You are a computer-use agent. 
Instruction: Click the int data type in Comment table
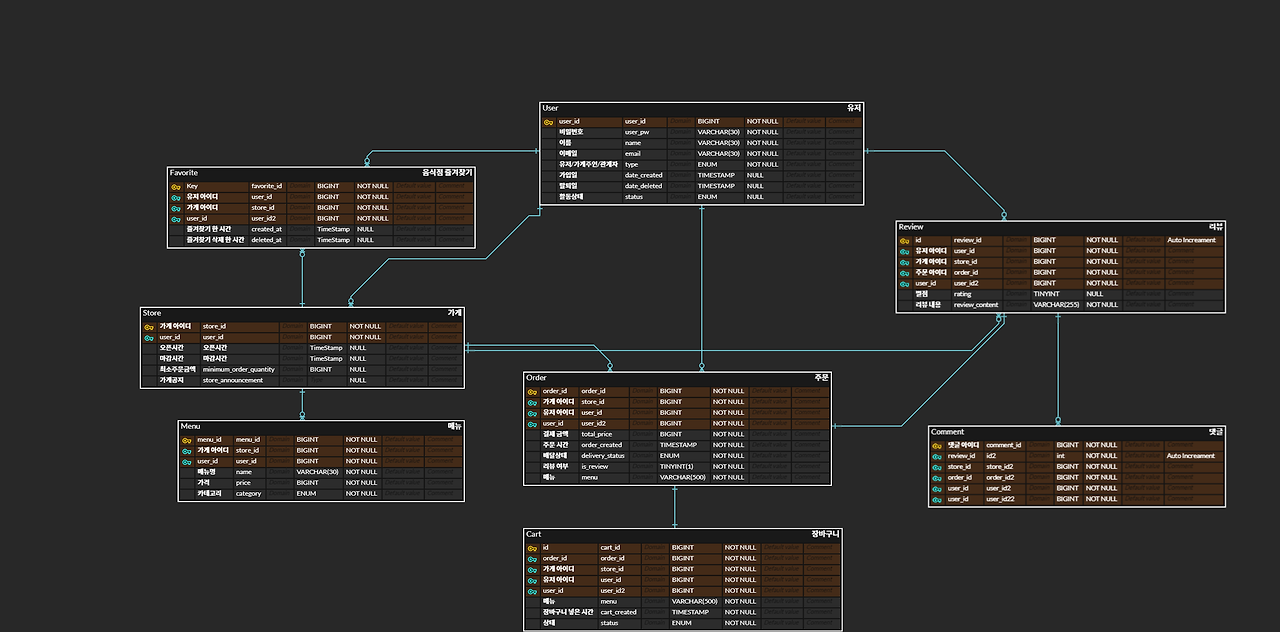pos(1062,457)
